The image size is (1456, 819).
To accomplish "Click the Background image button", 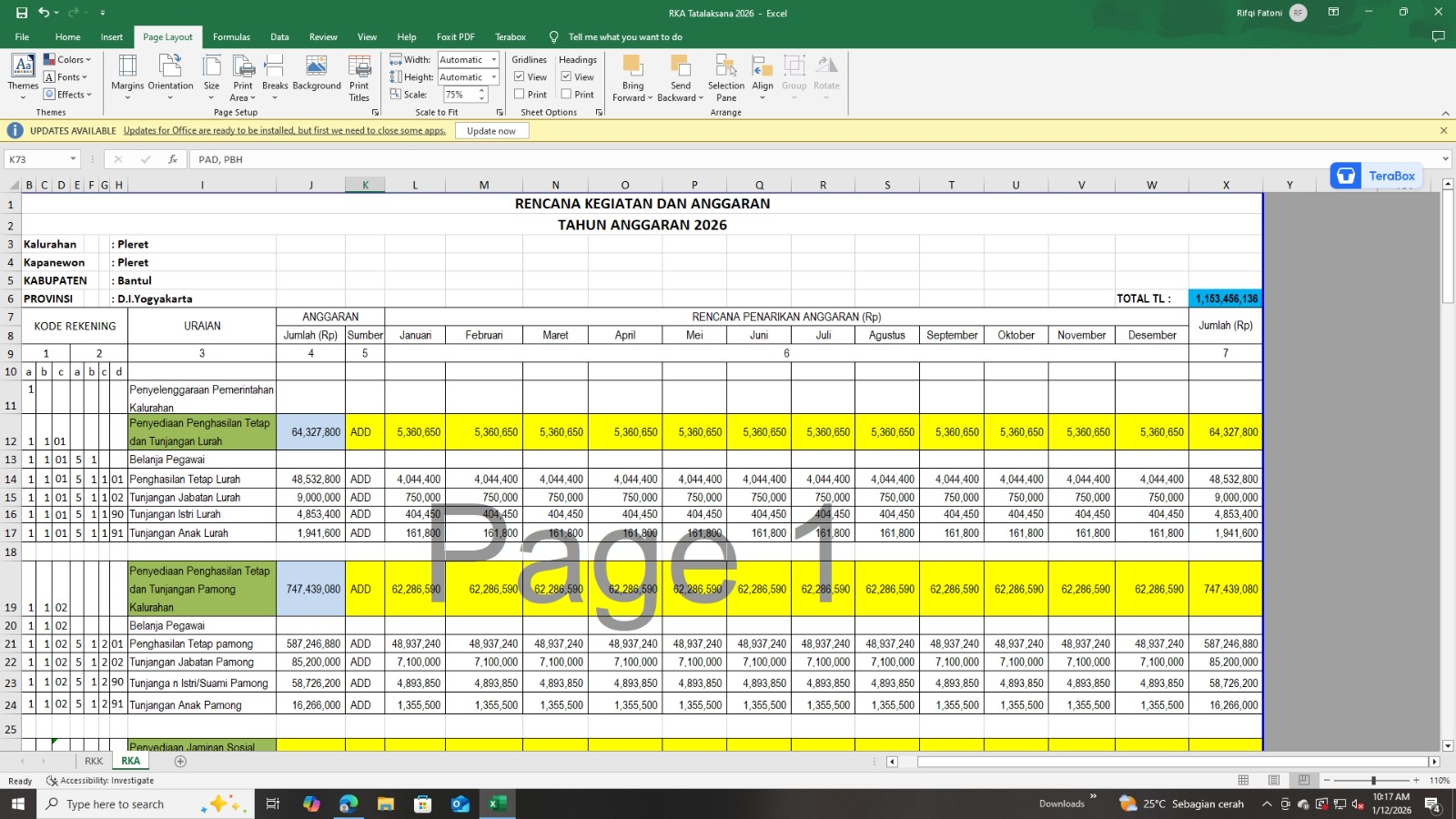I will 317,75.
